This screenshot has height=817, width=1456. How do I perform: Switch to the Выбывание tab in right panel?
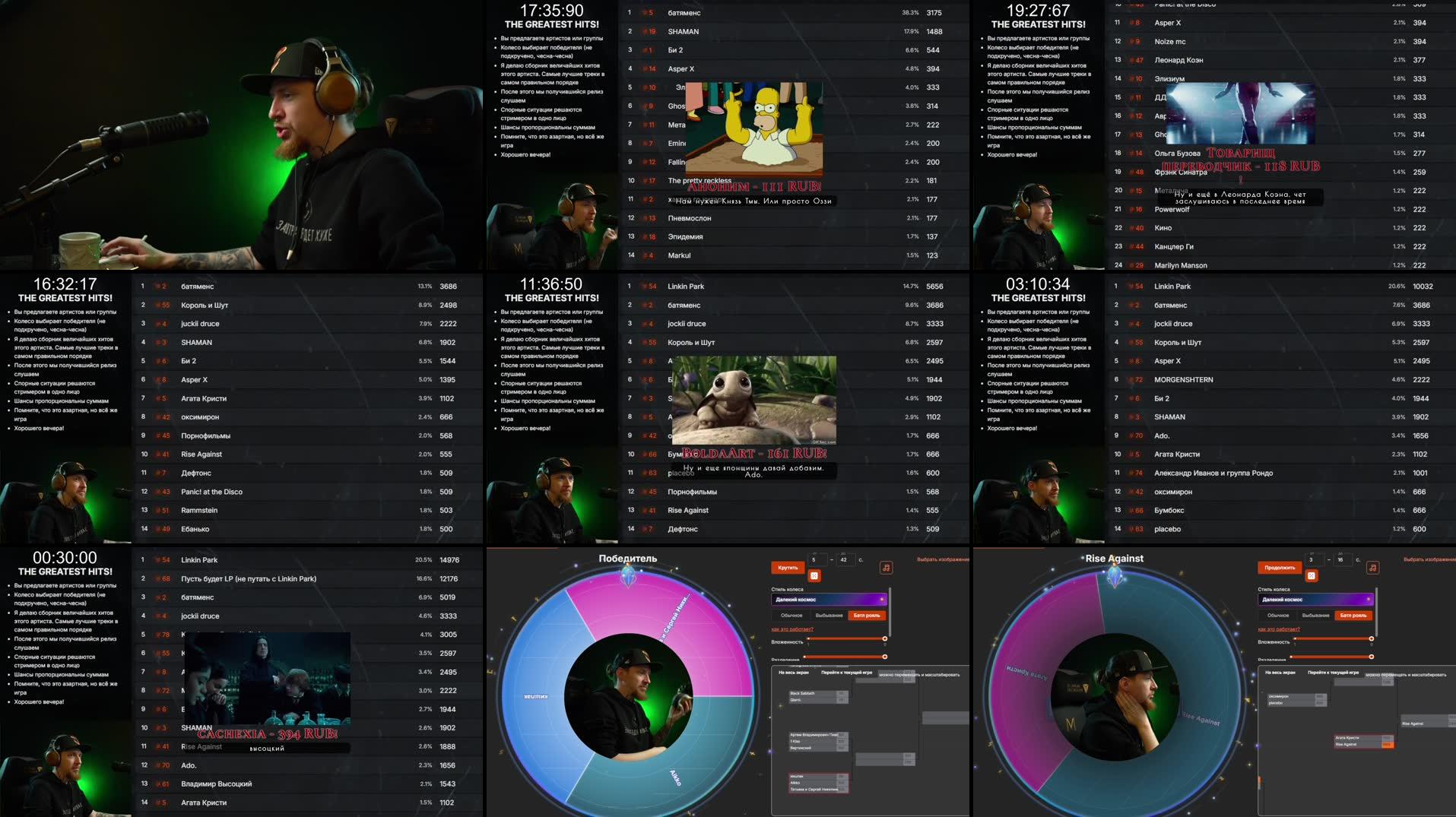[x=1315, y=616]
